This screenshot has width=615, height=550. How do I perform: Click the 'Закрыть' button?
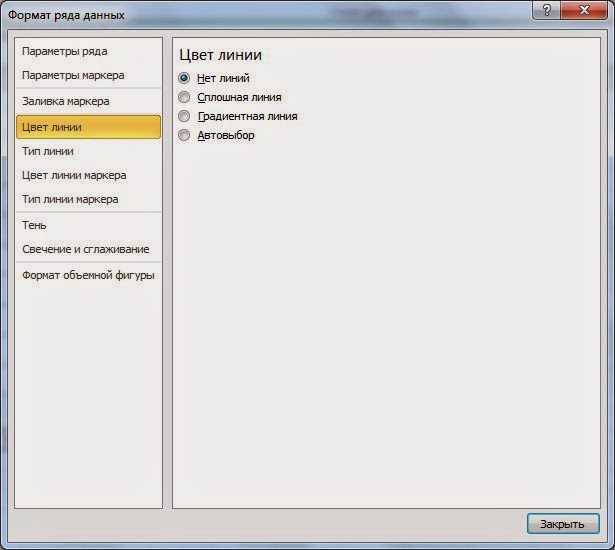click(563, 524)
